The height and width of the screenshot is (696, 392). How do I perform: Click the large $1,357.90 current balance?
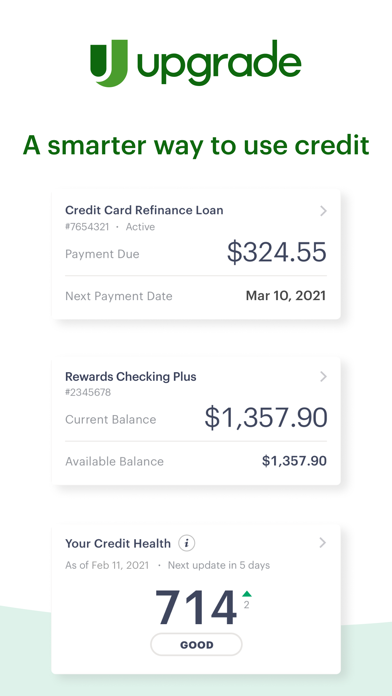point(266,418)
